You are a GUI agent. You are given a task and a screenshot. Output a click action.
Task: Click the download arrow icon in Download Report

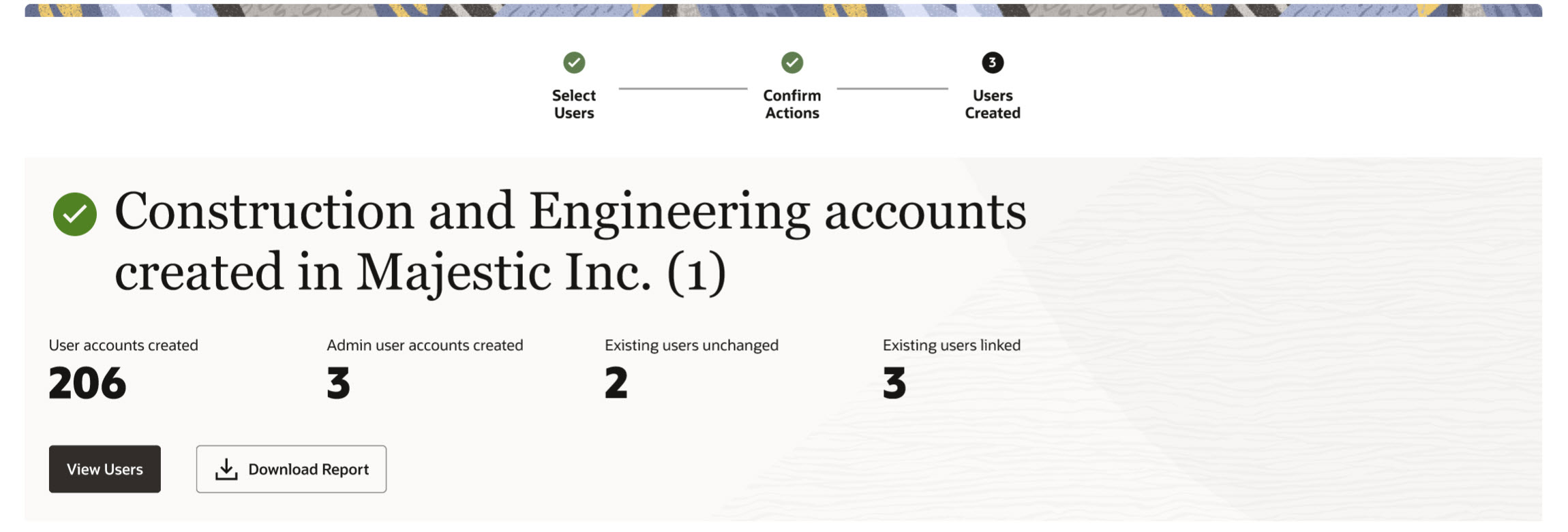pyautogui.click(x=226, y=469)
